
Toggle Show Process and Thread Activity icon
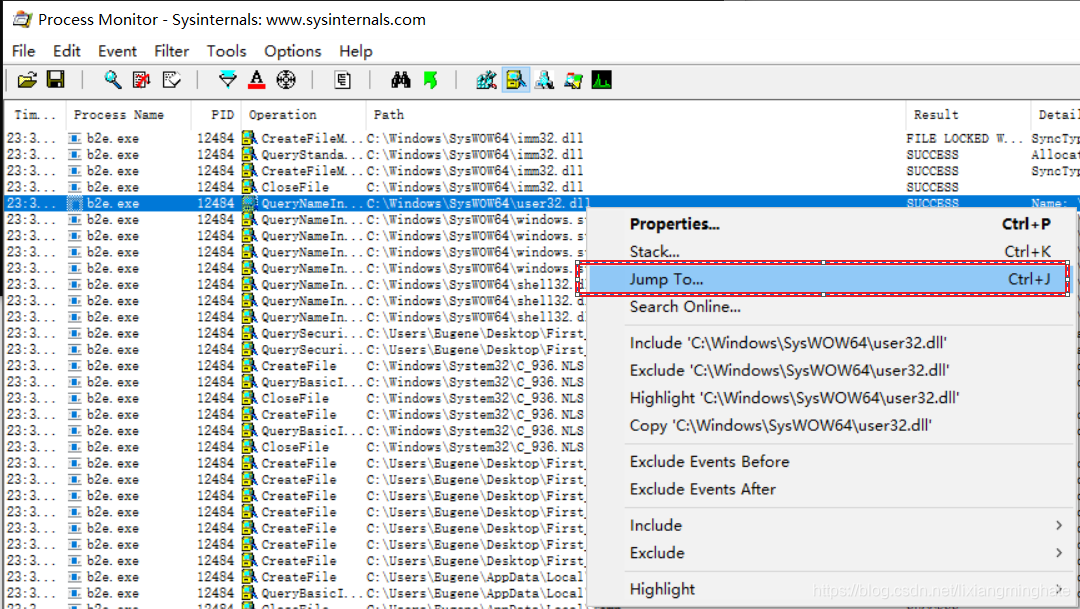(573, 80)
